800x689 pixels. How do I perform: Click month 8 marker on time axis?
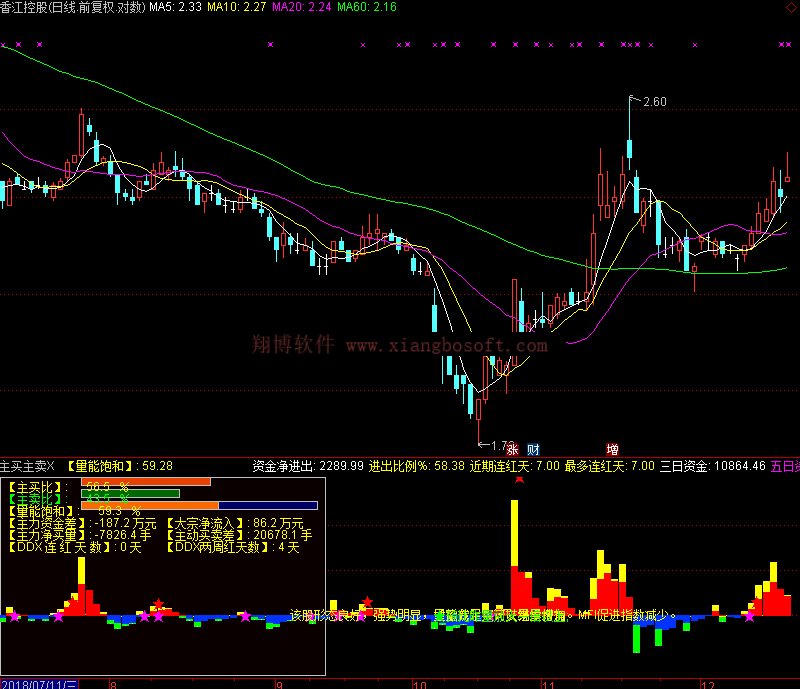click(113, 684)
